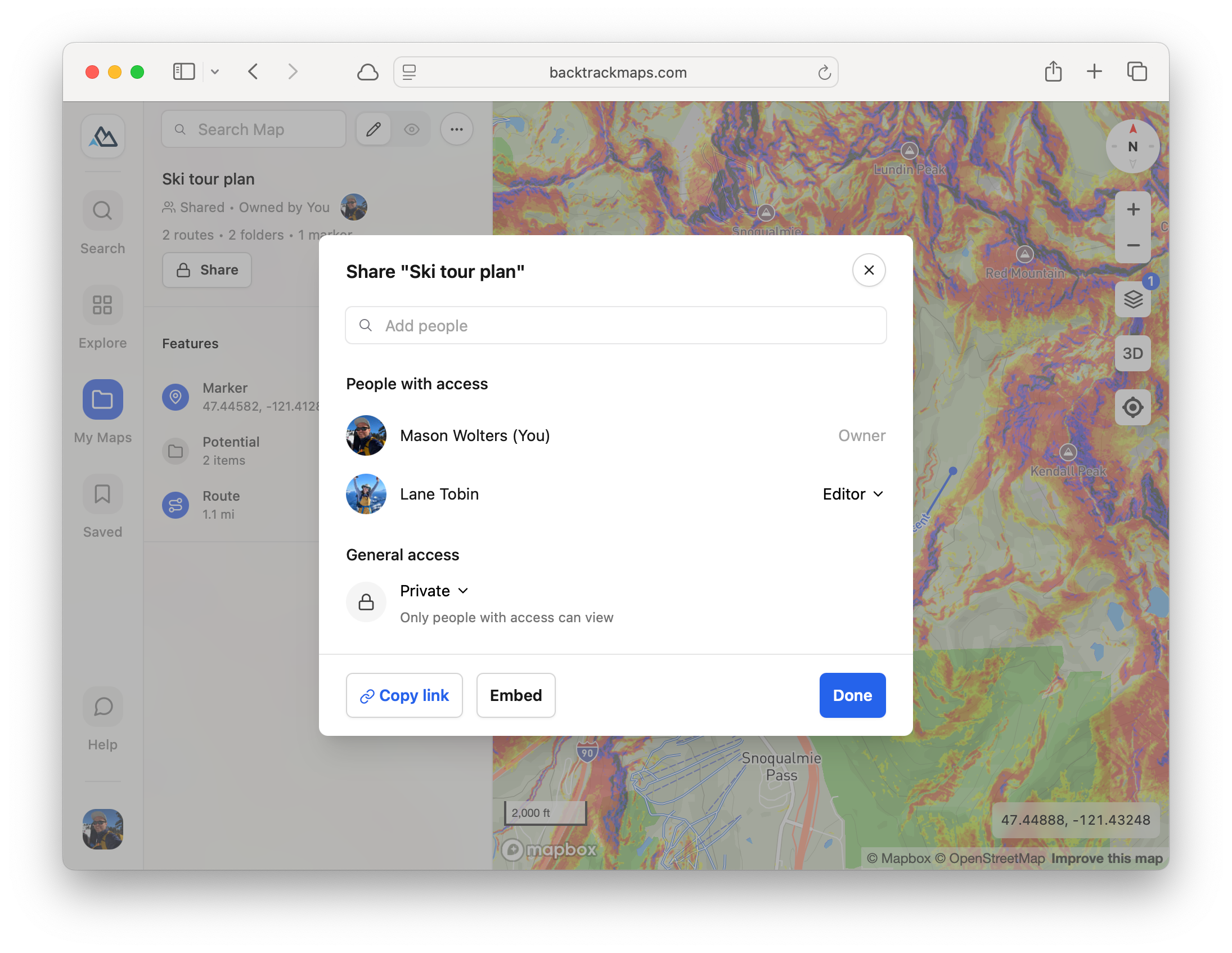The height and width of the screenshot is (953, 1232).
Task: Open the more options ellipsis menu
Action: 456,129
